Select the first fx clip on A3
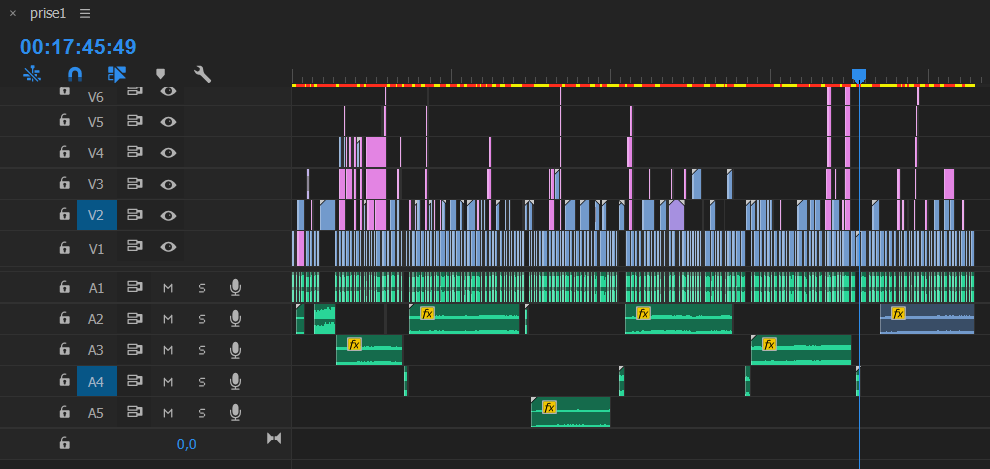Image resolution: width=990 pixels, height=469 pixels. click(x=369, y=350)
